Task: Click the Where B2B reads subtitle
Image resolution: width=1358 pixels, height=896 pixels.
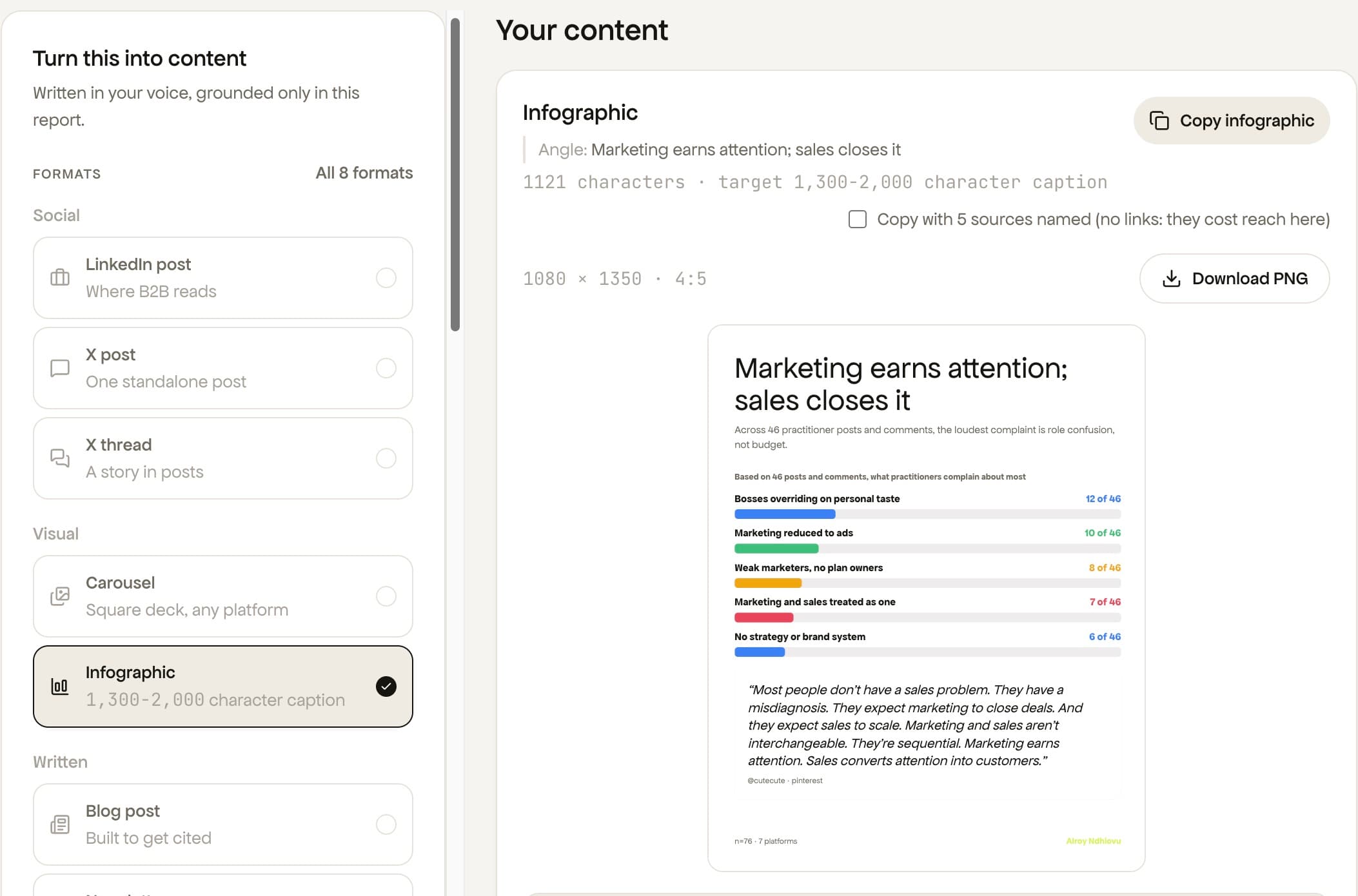Action: (151, 291)
